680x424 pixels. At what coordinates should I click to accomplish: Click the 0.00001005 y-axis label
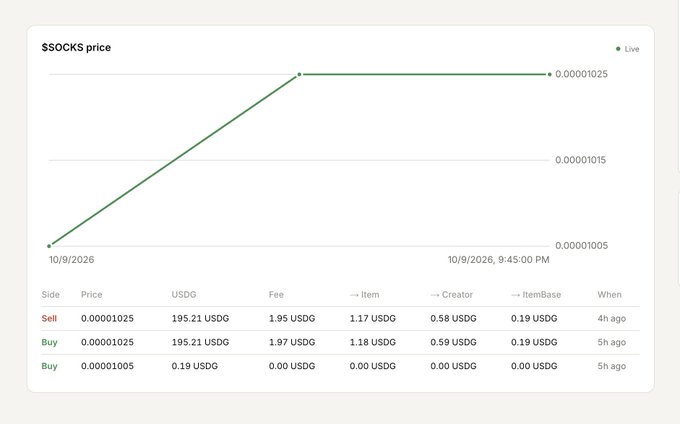pyautogui.click(x=581, y=246)
